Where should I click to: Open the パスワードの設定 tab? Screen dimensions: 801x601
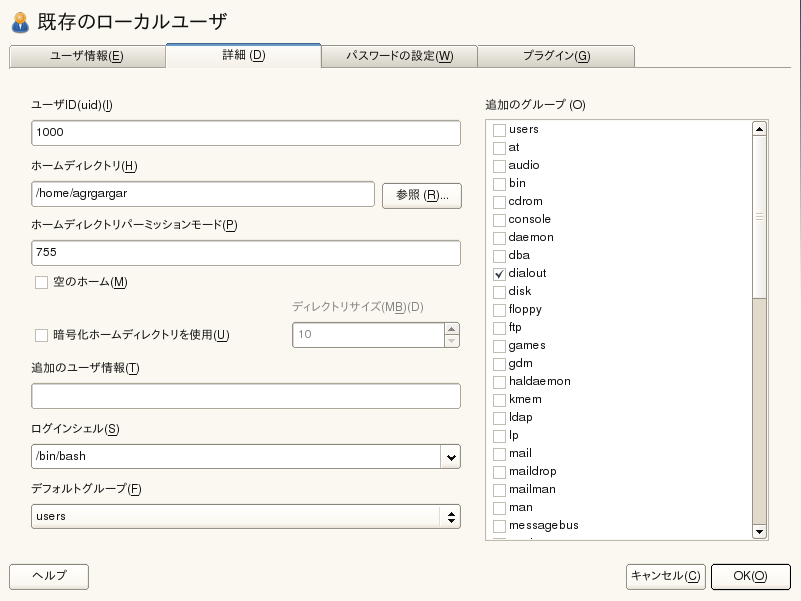(x=399, y=56)
